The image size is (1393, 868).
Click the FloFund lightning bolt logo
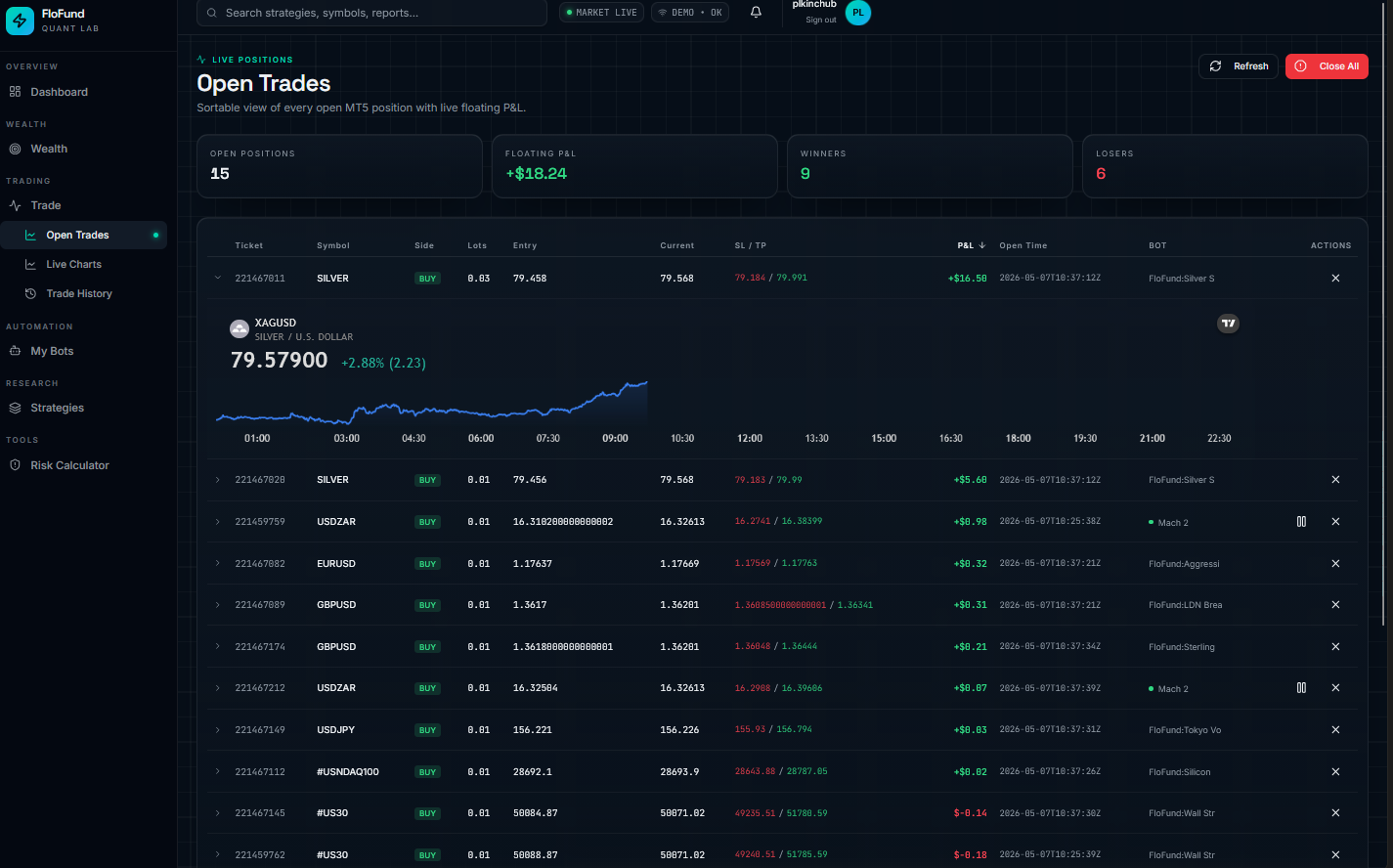tap(20, 21)
